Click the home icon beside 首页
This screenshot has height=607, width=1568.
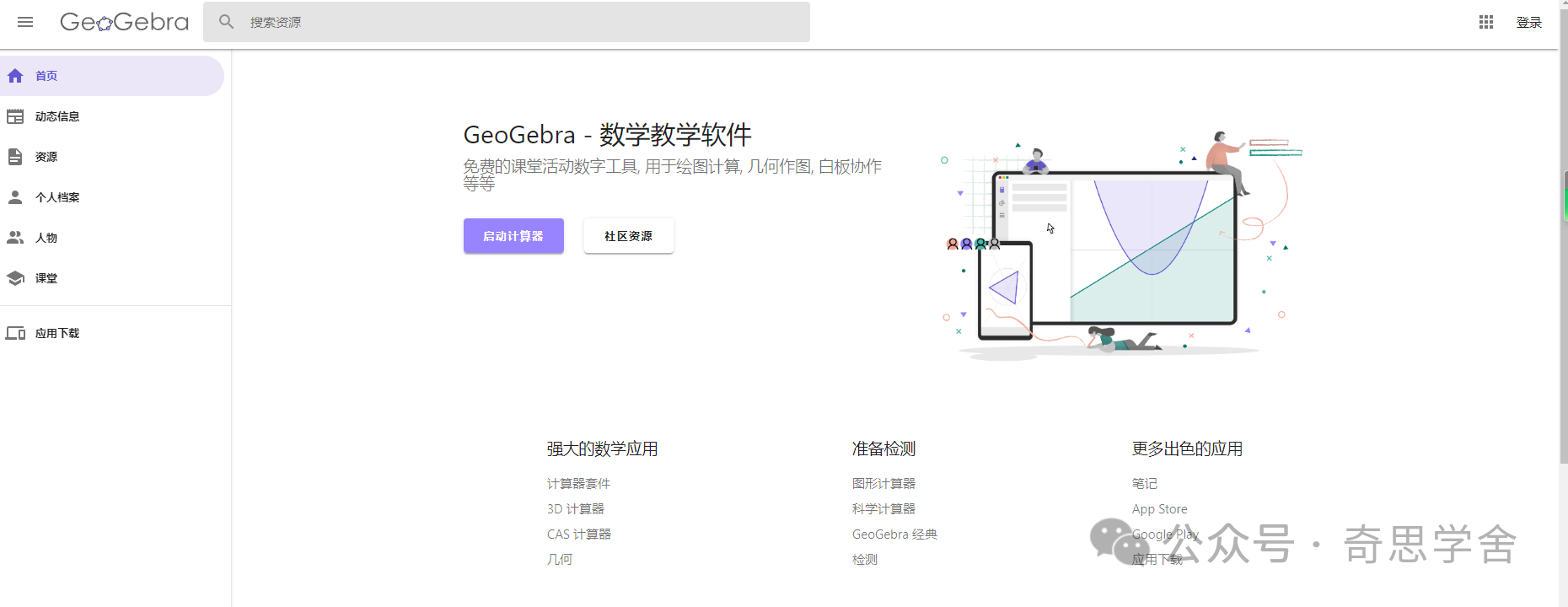[x=15, y=76]
